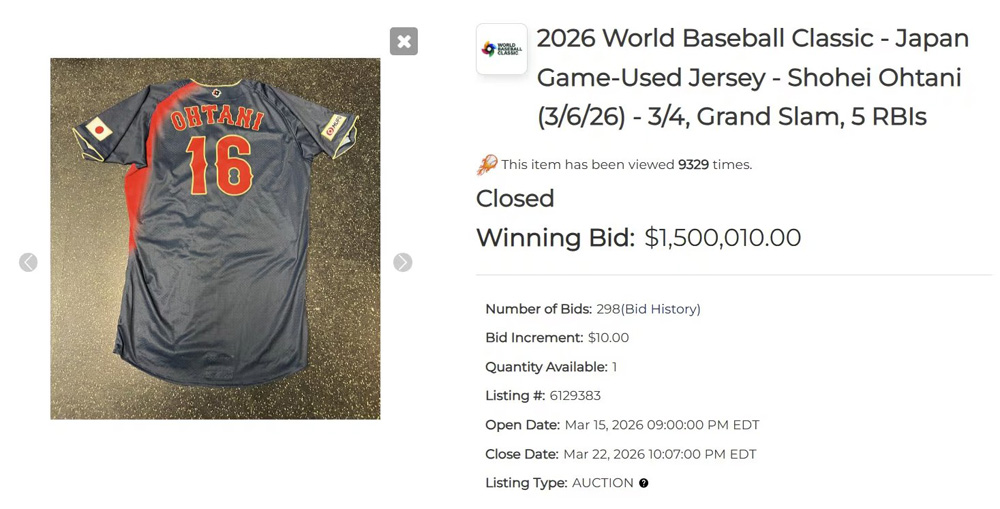This screenshot has width=1000, height=509.
Task: Open the Bid History link
Action: point(661,309)
